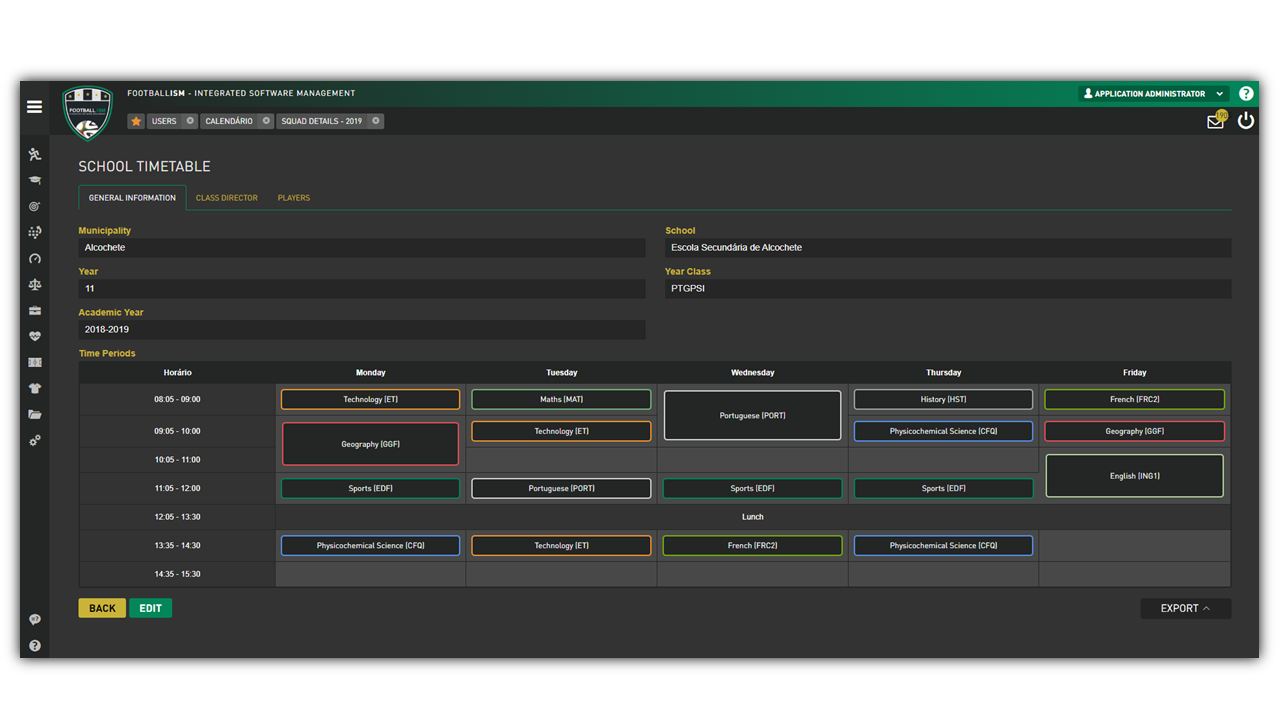Open the mail inbox icon
Screen dimensions: 1280x720
point(1216,121)
